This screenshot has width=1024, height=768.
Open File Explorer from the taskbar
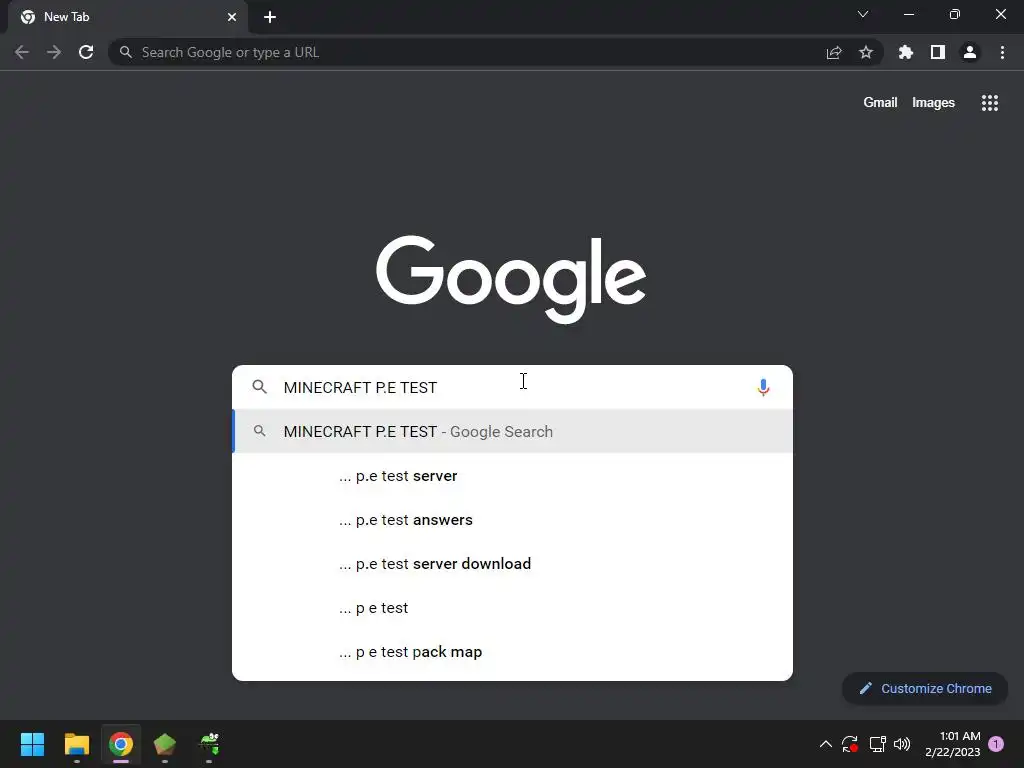[x=76, y=744]
